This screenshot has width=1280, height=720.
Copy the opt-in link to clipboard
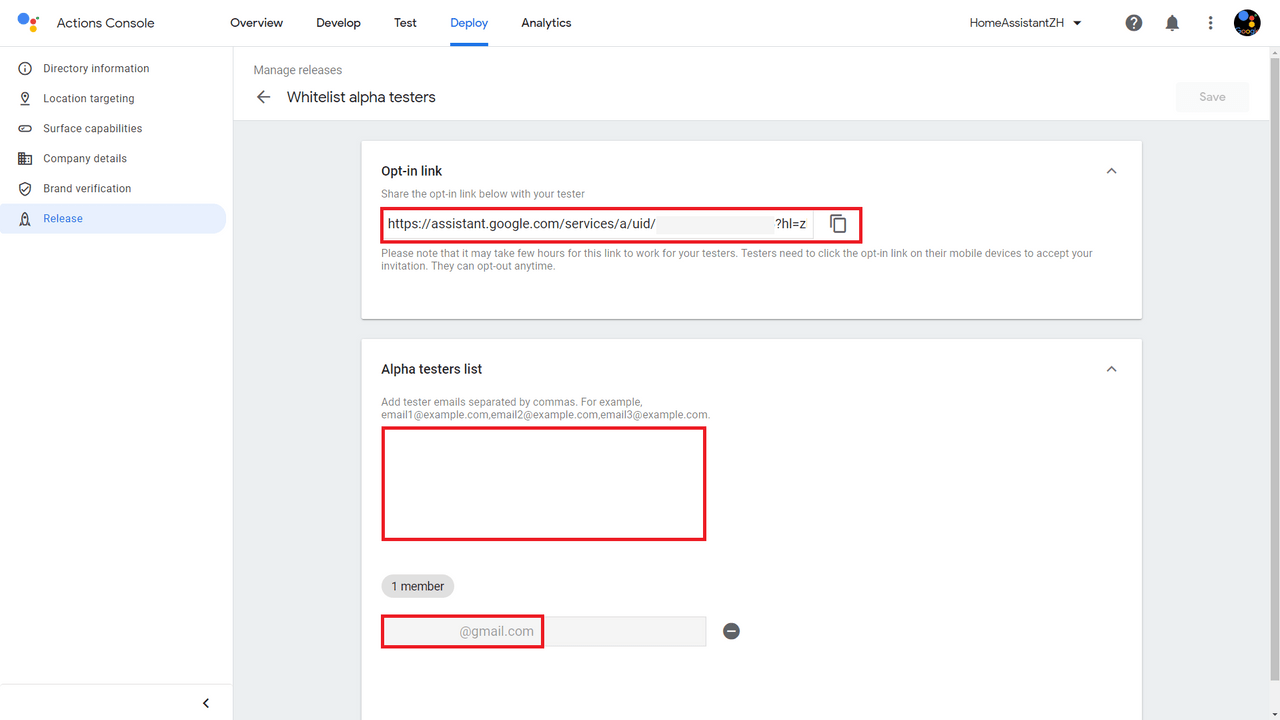click(838, 224)
